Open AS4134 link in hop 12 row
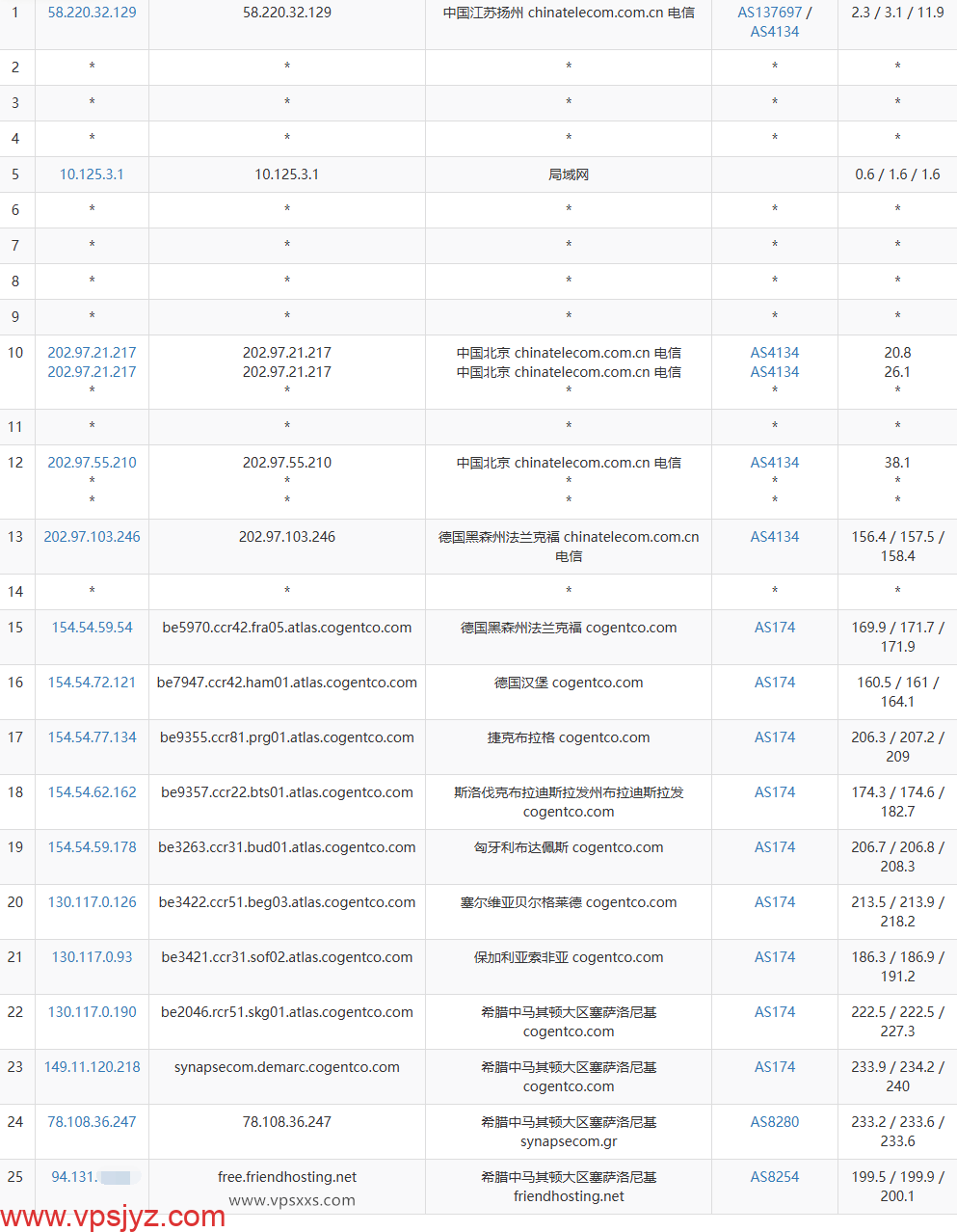The height and width of the screenshot is (1232, 957). point(775,463)
